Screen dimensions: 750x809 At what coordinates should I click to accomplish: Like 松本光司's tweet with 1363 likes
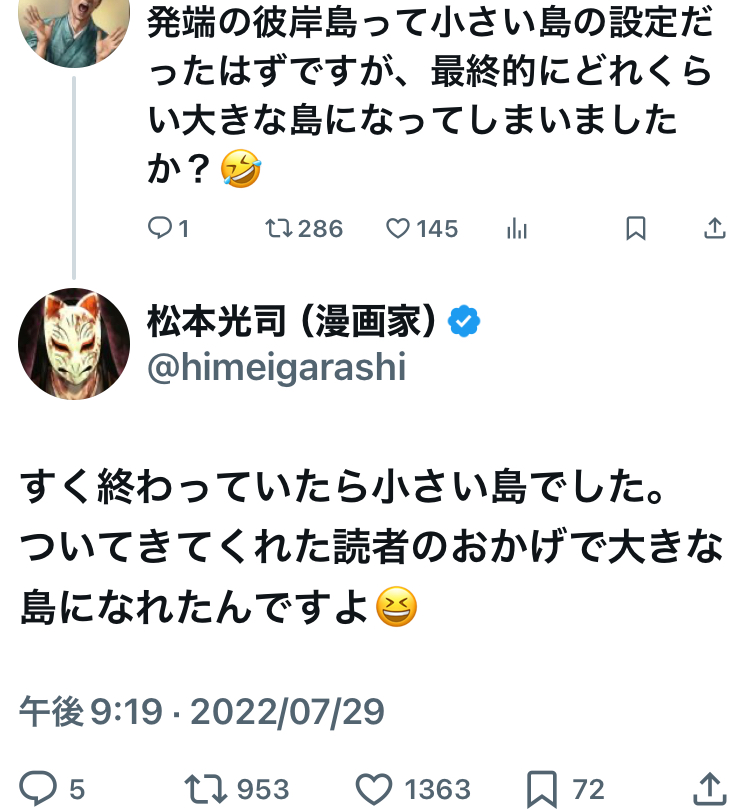[375, 788]
